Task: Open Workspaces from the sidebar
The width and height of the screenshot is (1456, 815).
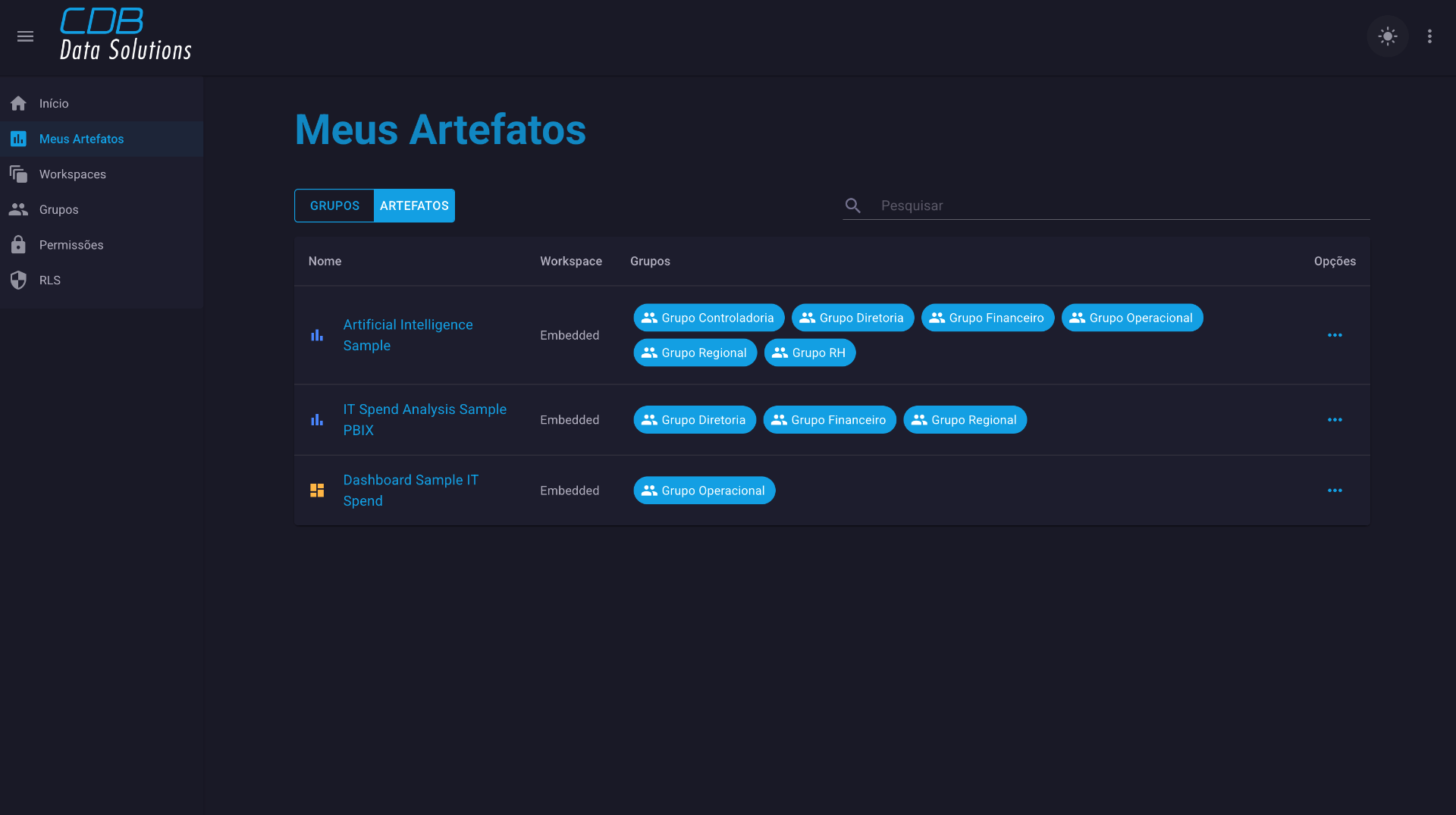Action: tap(72, 174)
